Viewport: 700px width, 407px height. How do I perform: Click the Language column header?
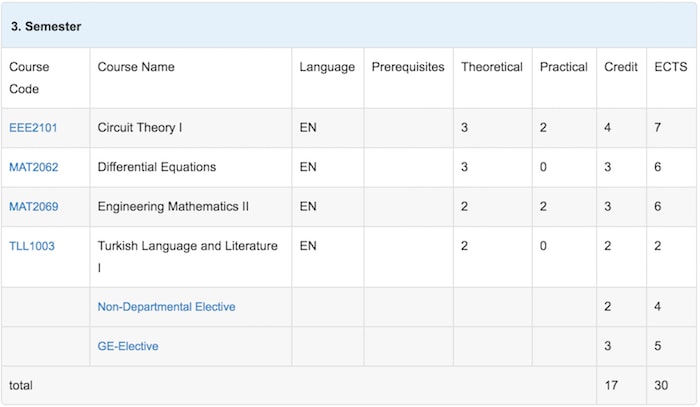pyautogui.click(x=327, y=67)
